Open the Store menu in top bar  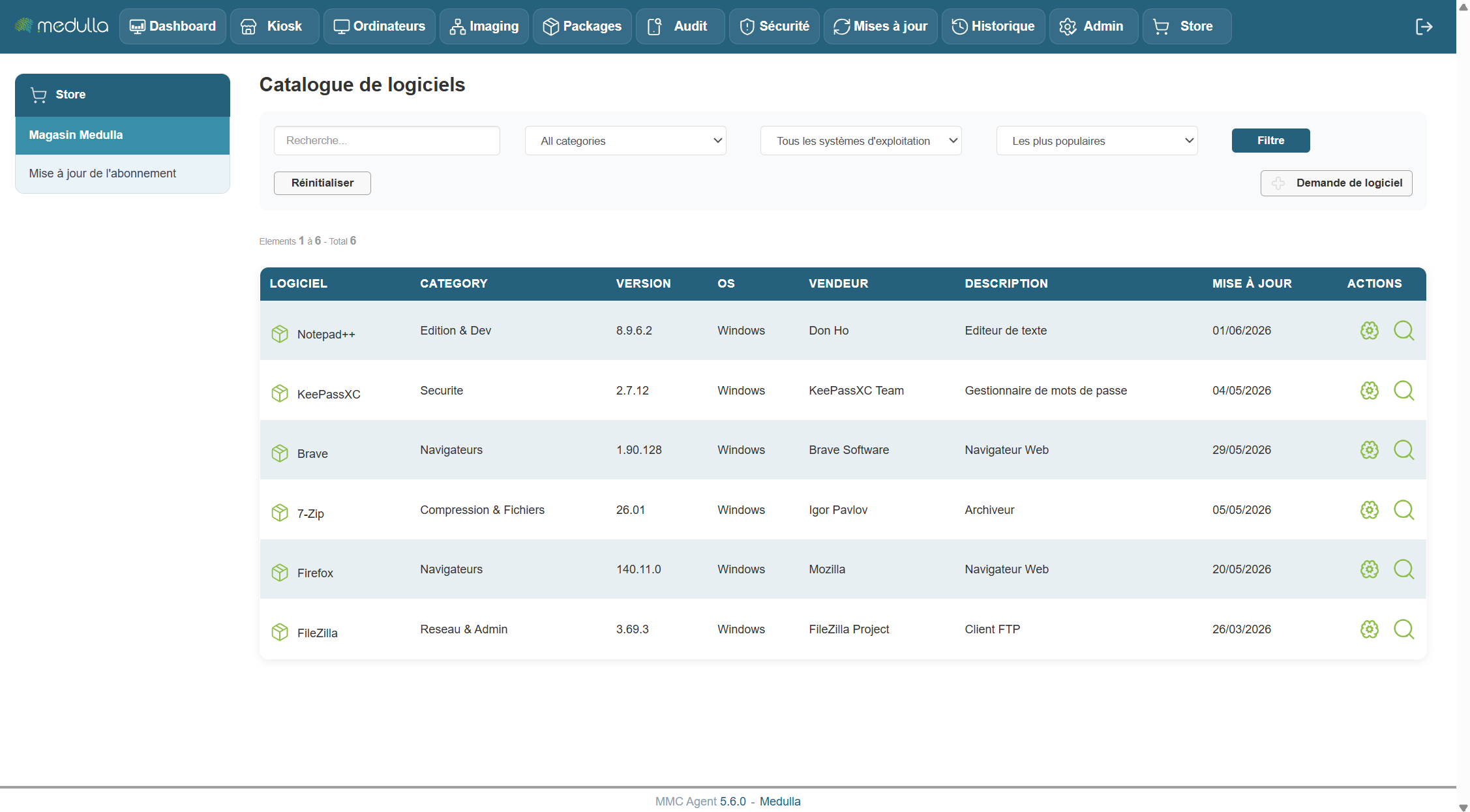(1187, 27)
